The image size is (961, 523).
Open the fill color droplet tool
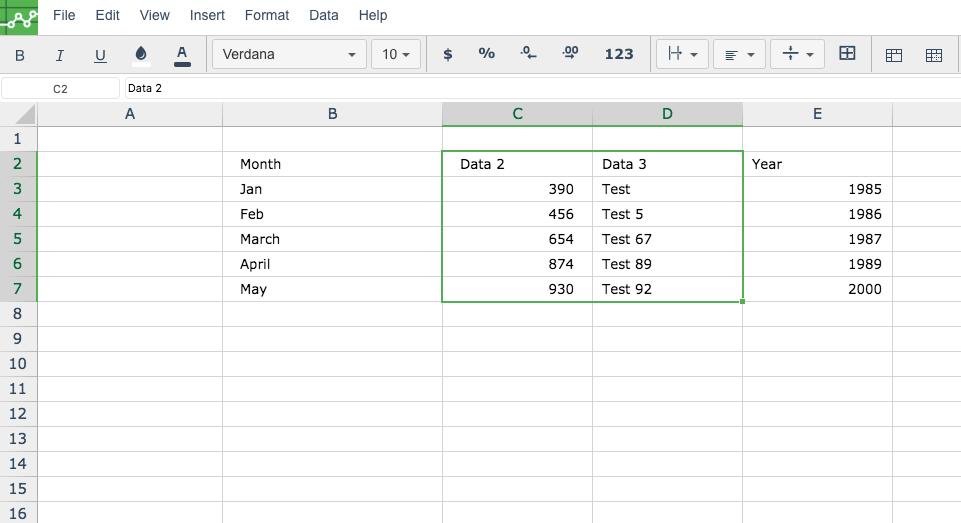(x=141, y=55)
